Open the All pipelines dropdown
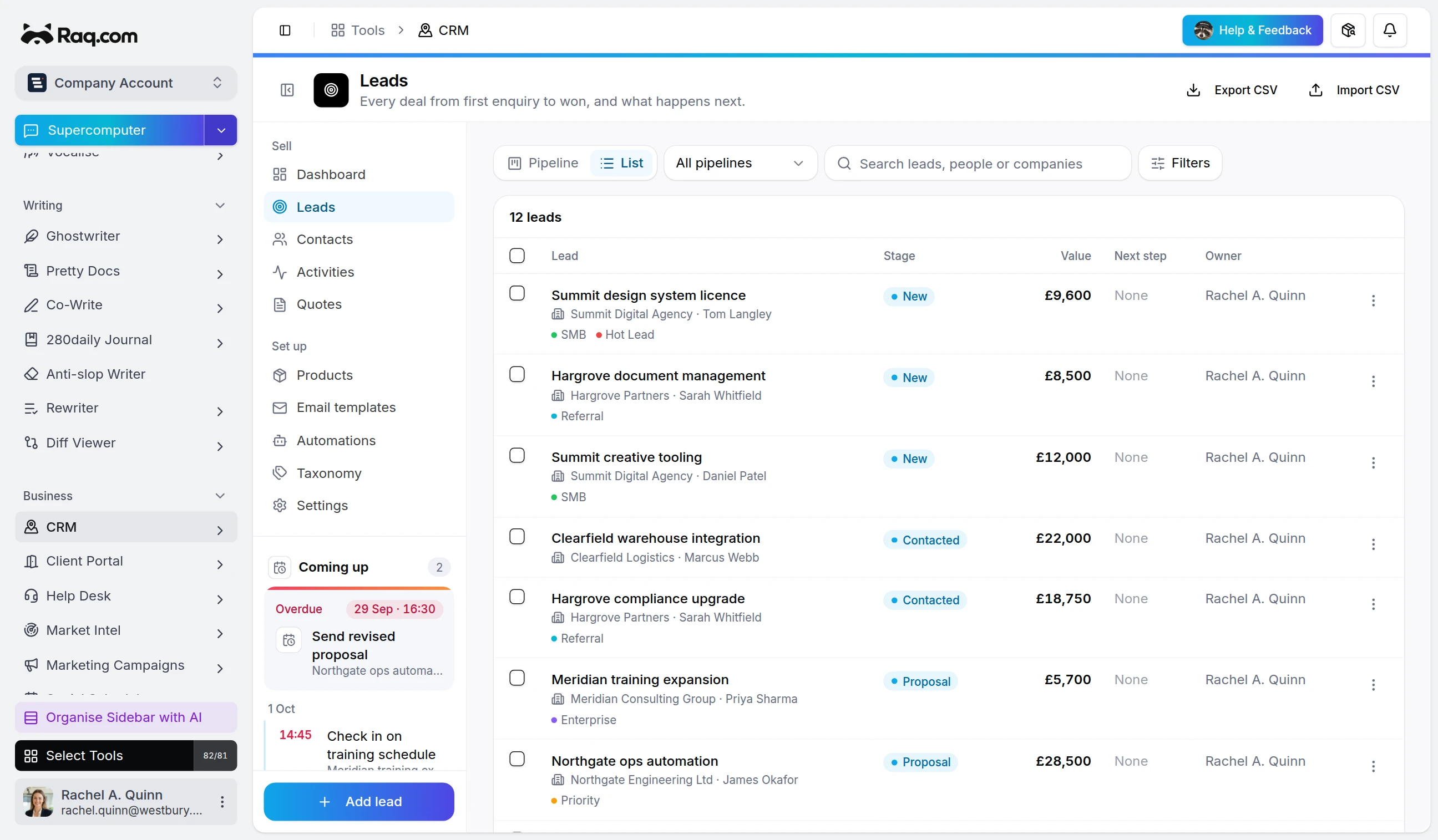Image resolution: width=1438 pixels, height=840 pixels. tap(740, 163)
